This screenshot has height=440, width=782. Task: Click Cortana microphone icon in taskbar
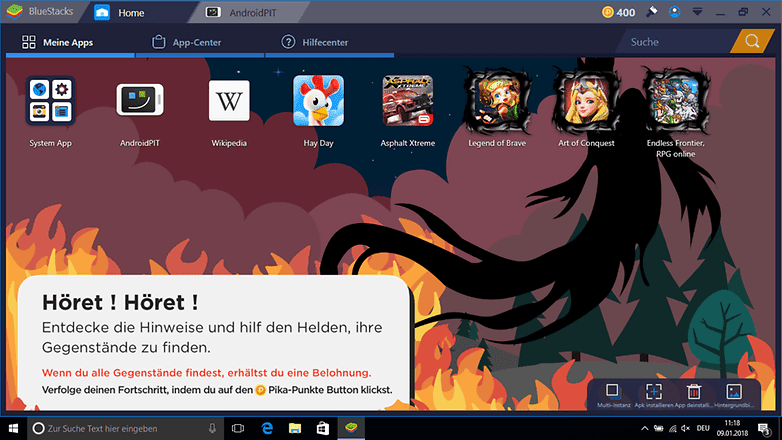[212, 429]
